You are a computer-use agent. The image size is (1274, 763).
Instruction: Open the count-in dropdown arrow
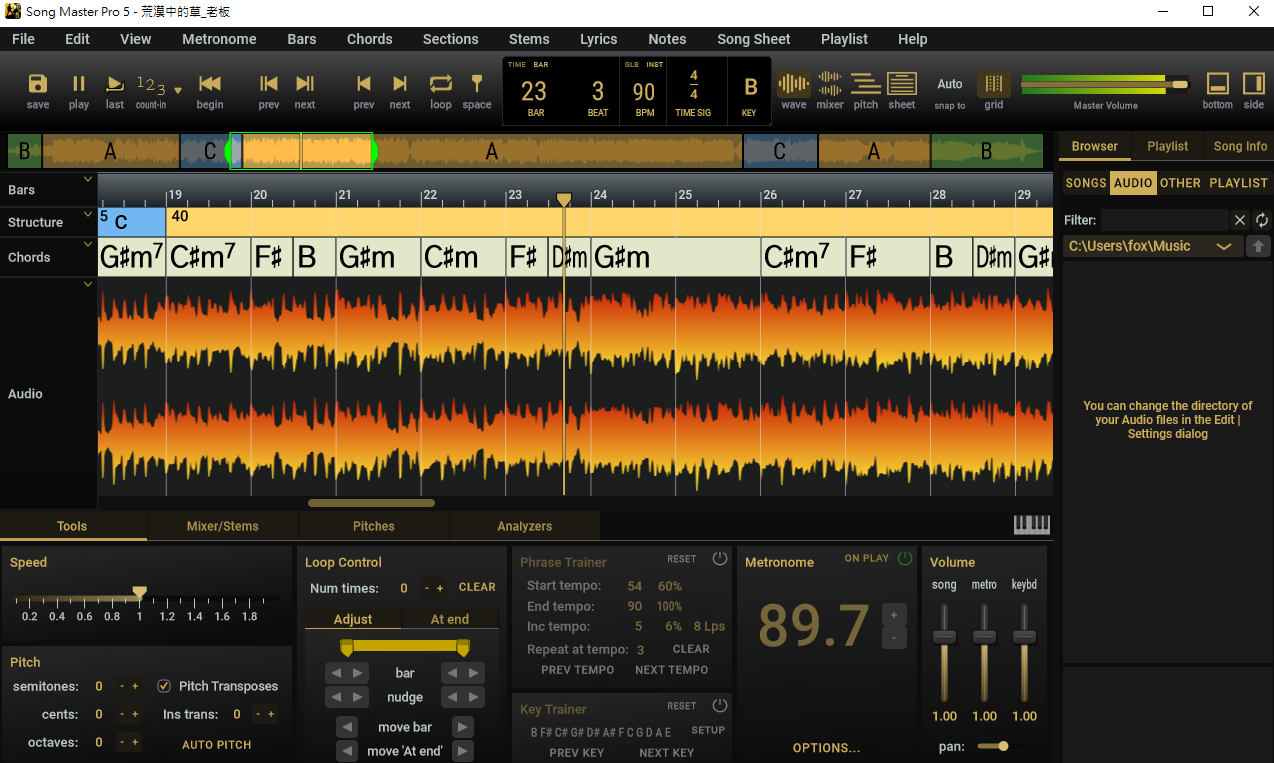click(x=178, y=90)
